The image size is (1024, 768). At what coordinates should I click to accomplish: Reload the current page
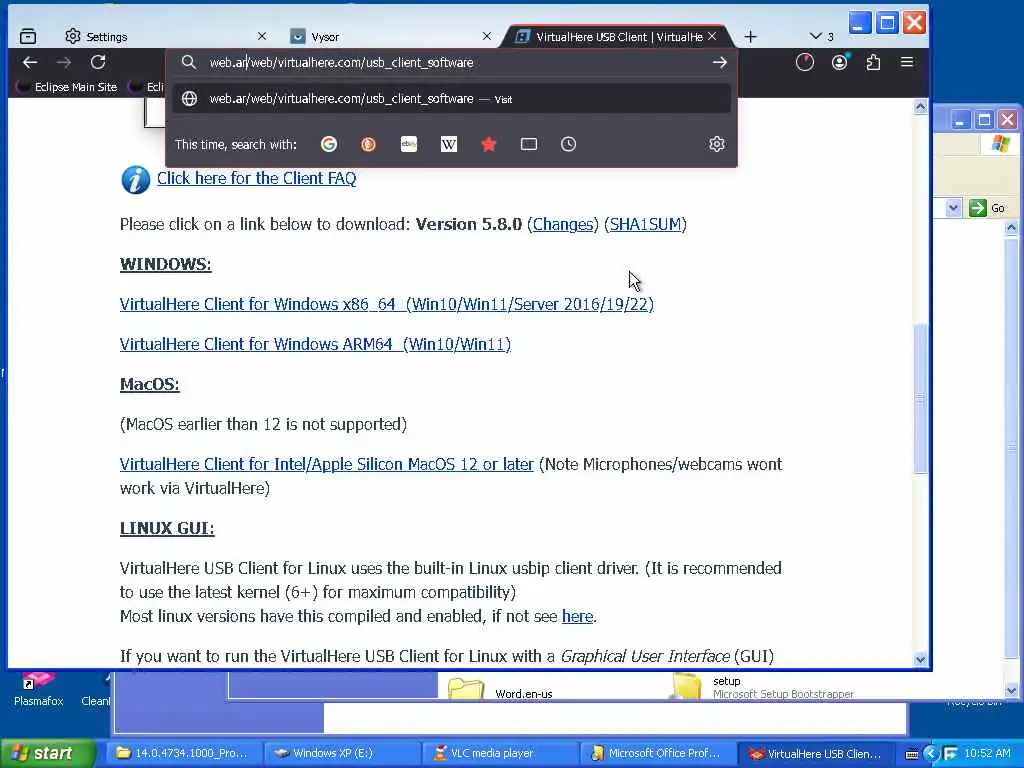tap(98, 62)
